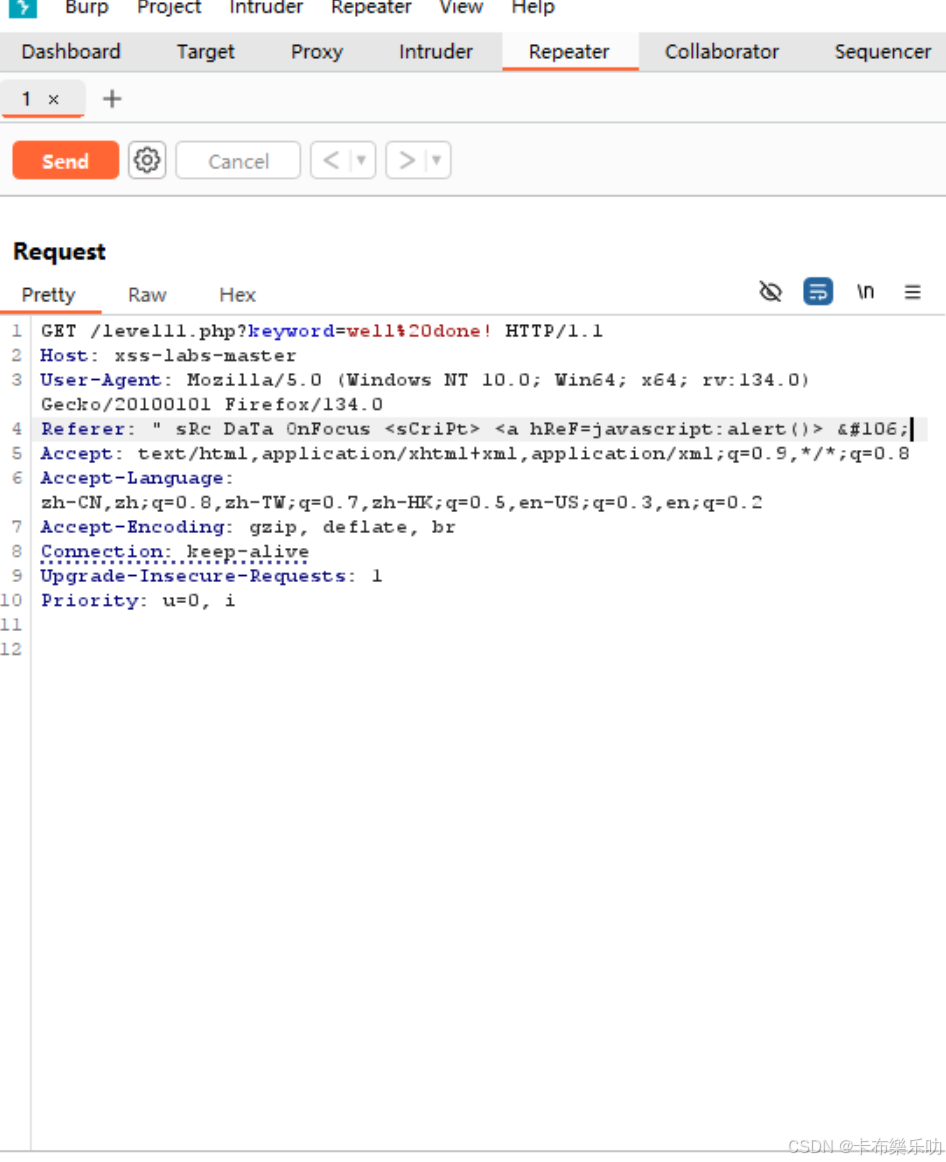Click the Request panel heading
This screenshot has width=946, height=1162.
(59, 252)
